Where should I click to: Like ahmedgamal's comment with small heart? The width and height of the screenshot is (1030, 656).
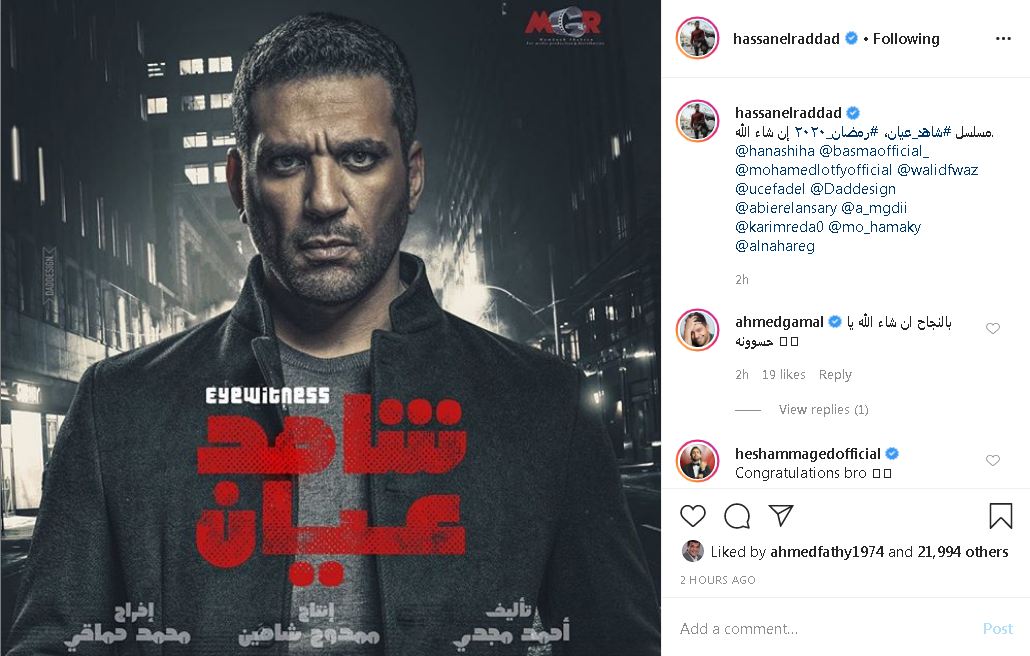993,328
